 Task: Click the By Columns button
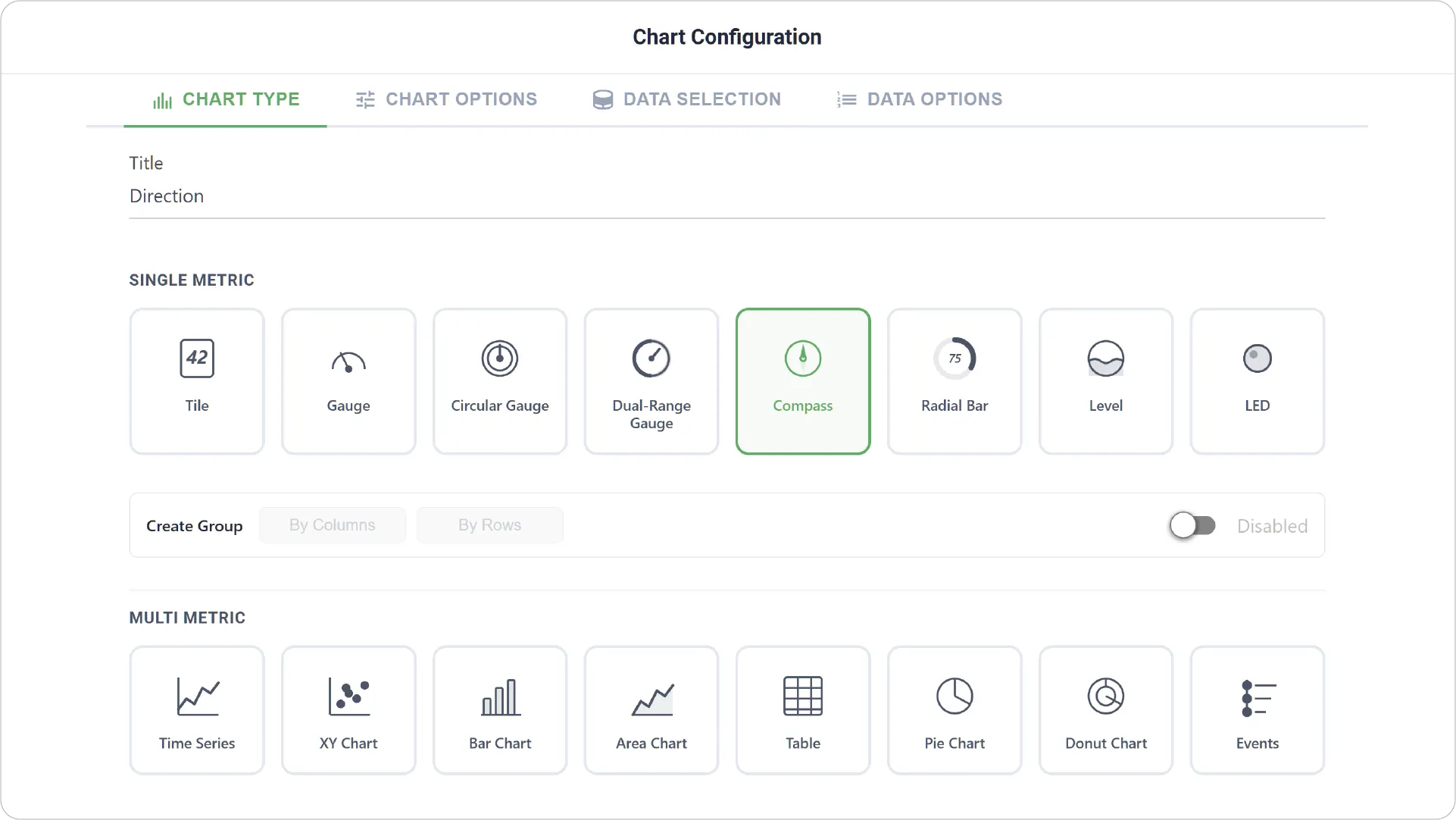333,525
